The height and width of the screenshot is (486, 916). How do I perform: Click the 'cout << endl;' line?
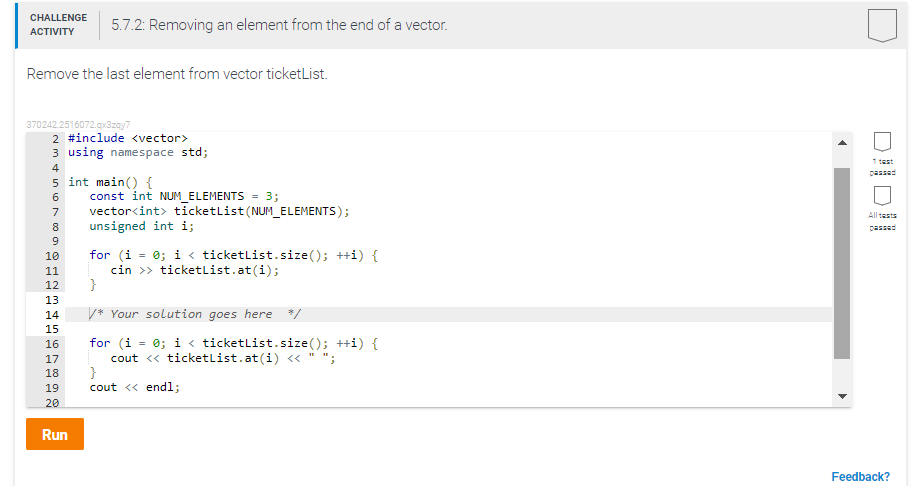[135, 387]
